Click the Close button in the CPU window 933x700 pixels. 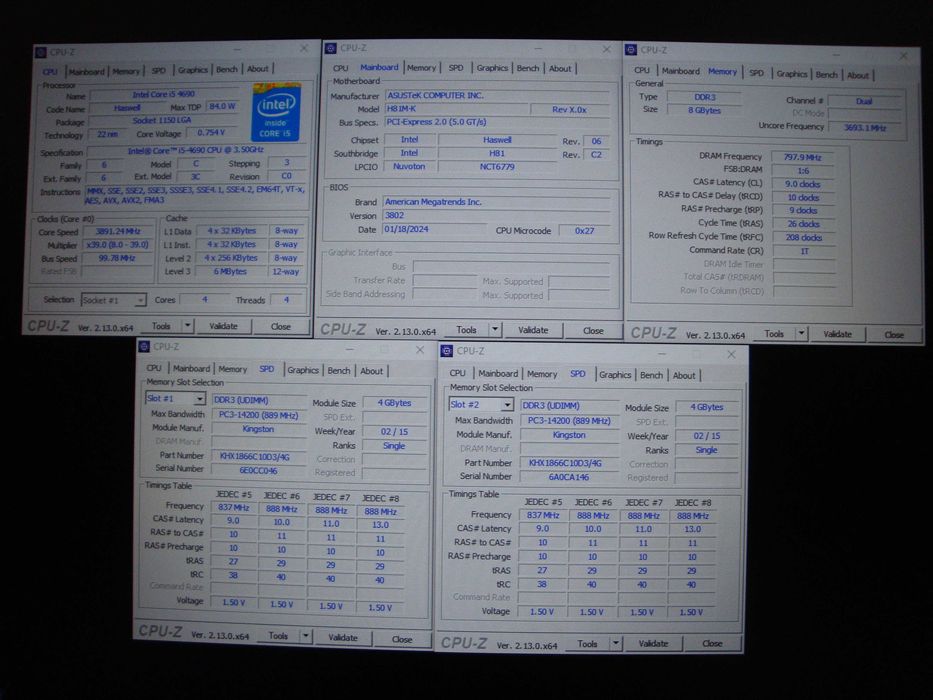pyautogui.click(x=281, y=327)
